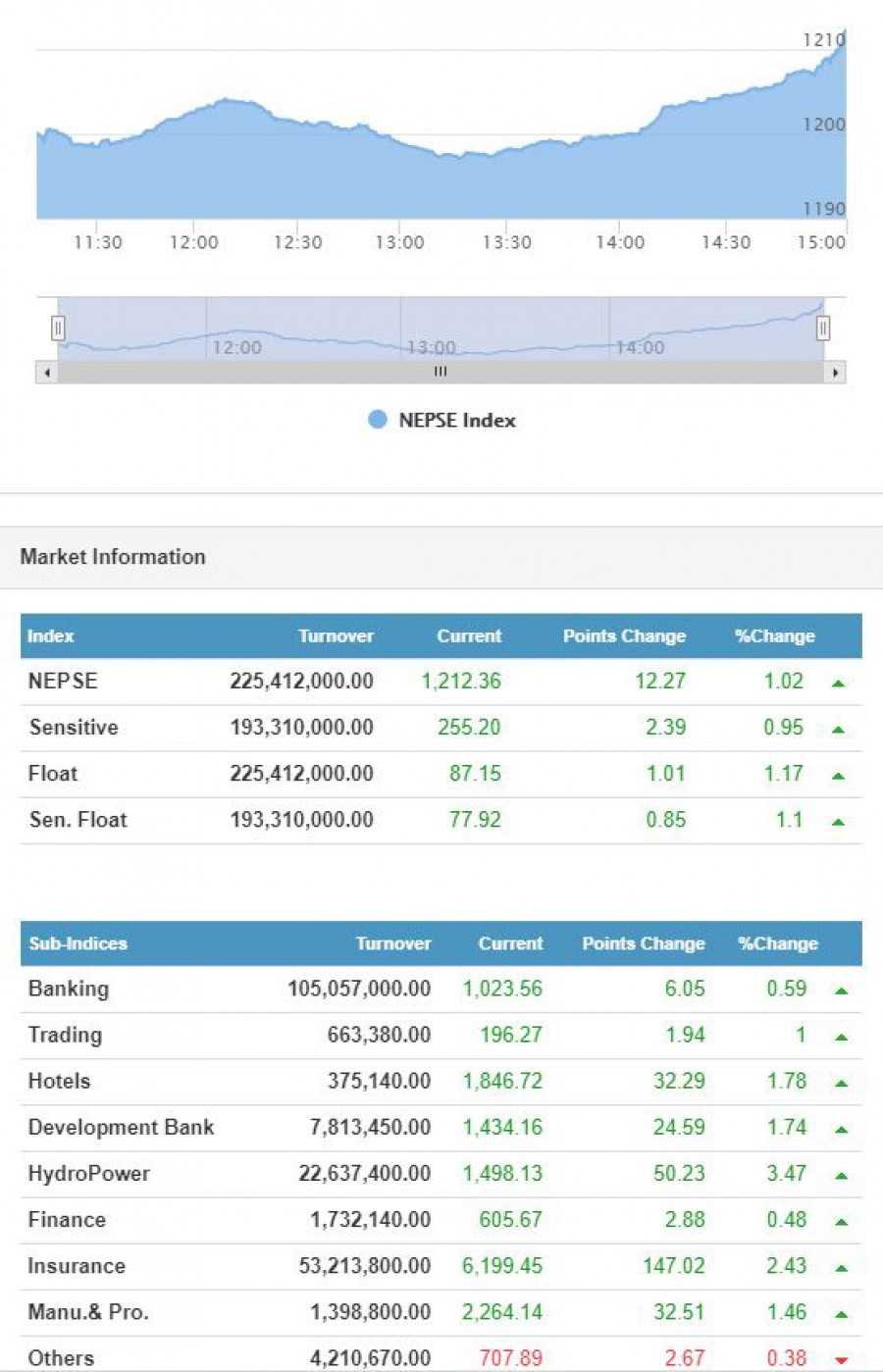Screen dimensions: 883x1372
Task: Click the blue NEPSE Index legend dot
Action: coord(378,420)
